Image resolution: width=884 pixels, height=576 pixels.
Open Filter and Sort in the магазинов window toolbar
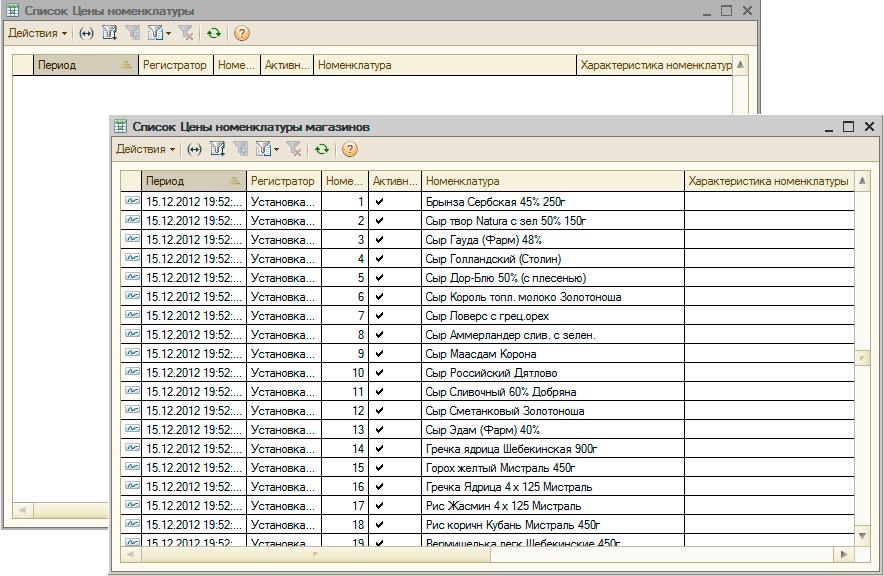[217, 149]
